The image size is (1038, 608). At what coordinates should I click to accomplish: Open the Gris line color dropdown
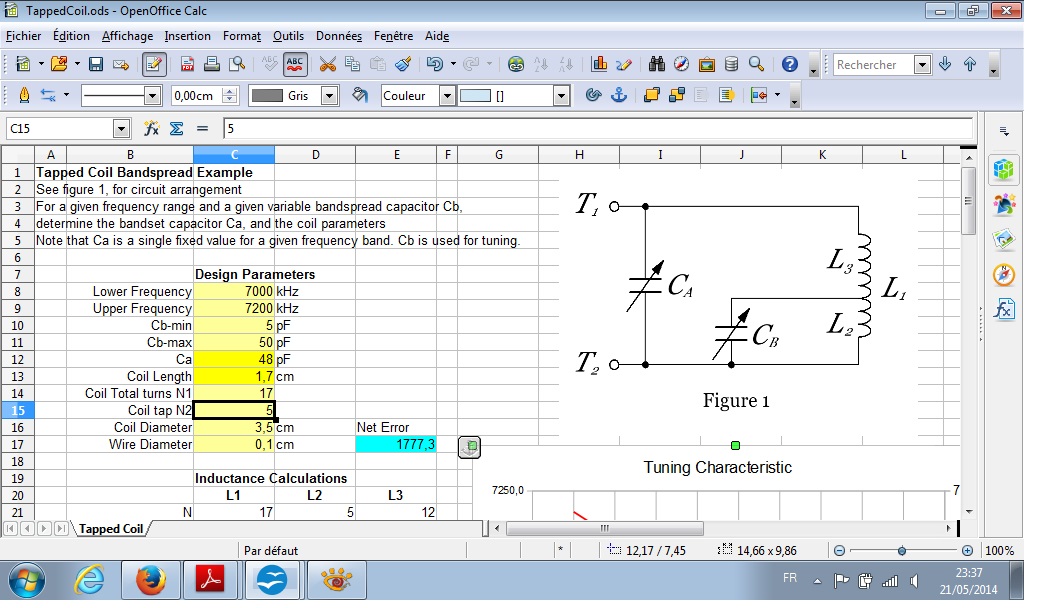pos(330,96)
